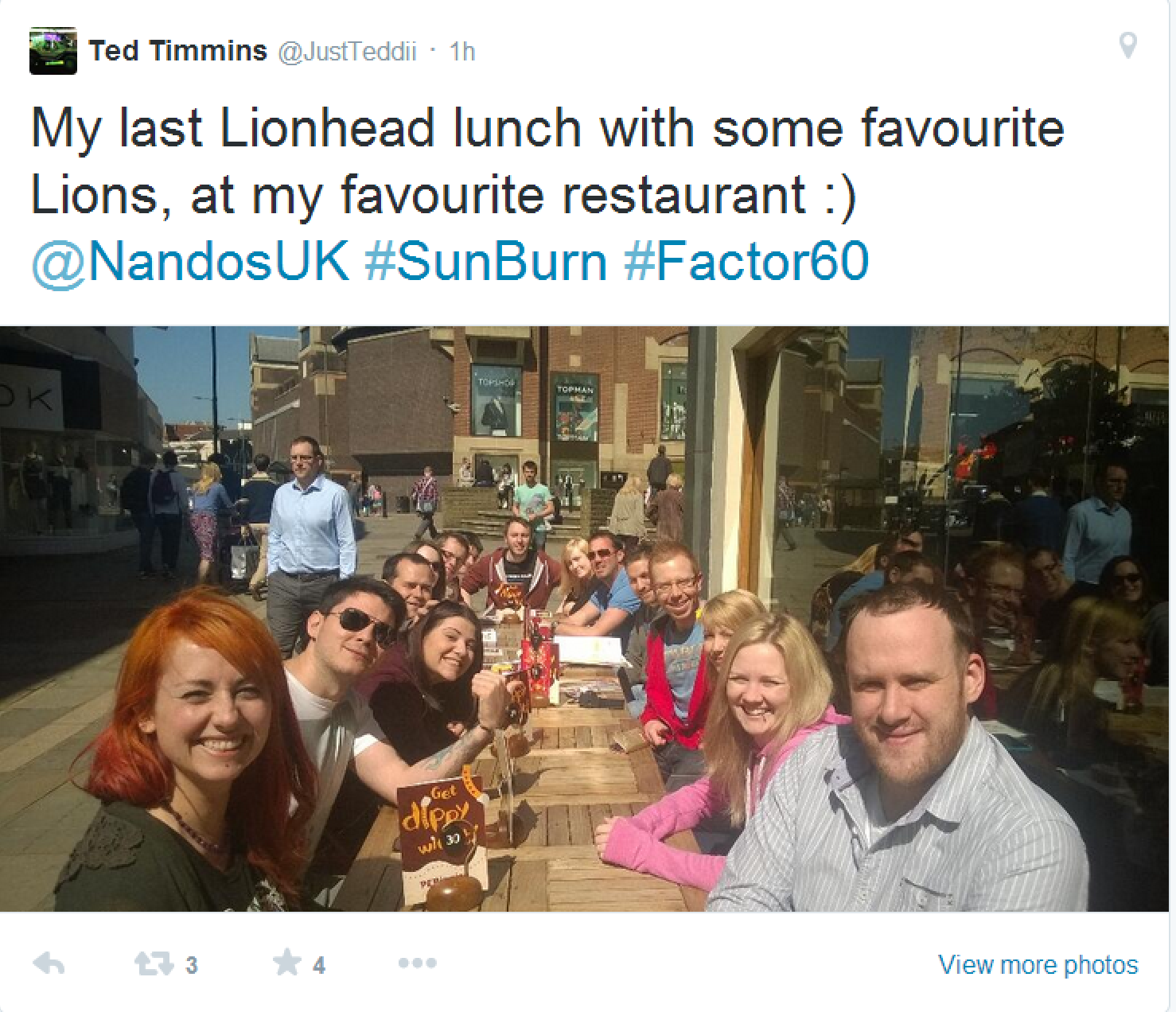Screen dimensions: 1176x1012
Task: Open the more options ellipsis icon
Action: tap(418, 963)
